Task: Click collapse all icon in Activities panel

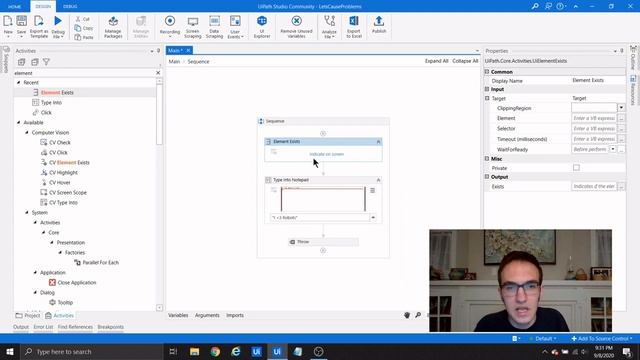Action: (35, 62)
